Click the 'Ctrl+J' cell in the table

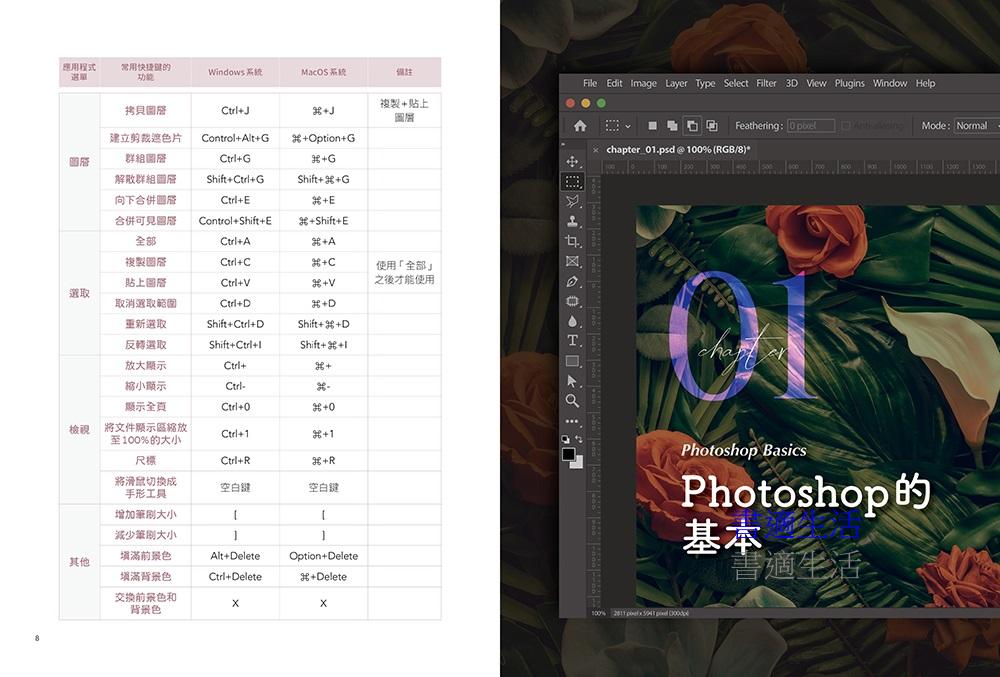tap(235, 110)
